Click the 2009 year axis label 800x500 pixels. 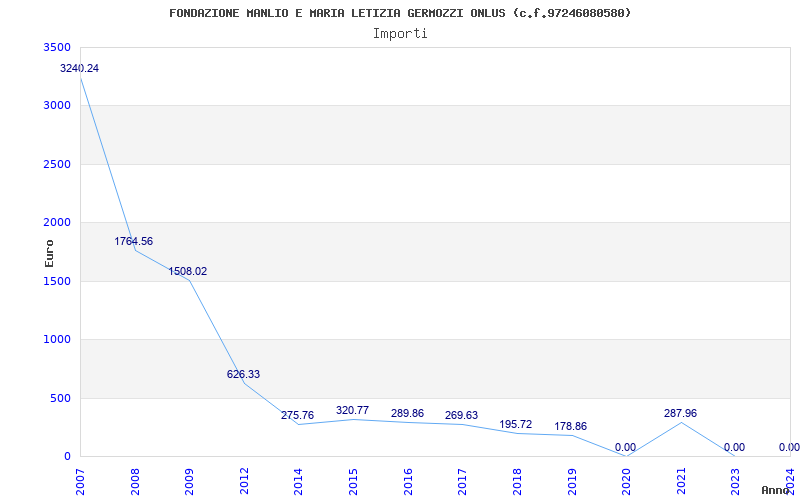189,482
